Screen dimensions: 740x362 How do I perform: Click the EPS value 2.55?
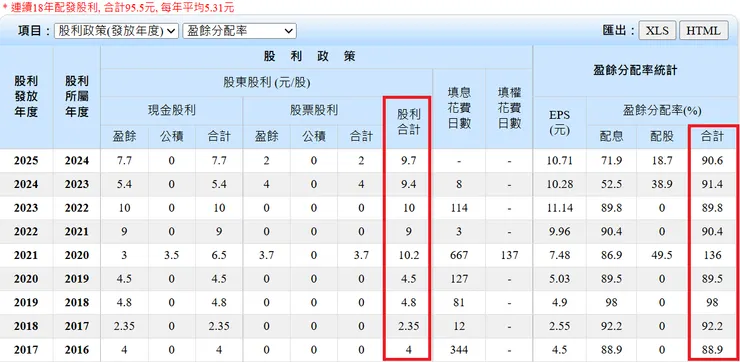pyautogui.click(x=560, y=326)
